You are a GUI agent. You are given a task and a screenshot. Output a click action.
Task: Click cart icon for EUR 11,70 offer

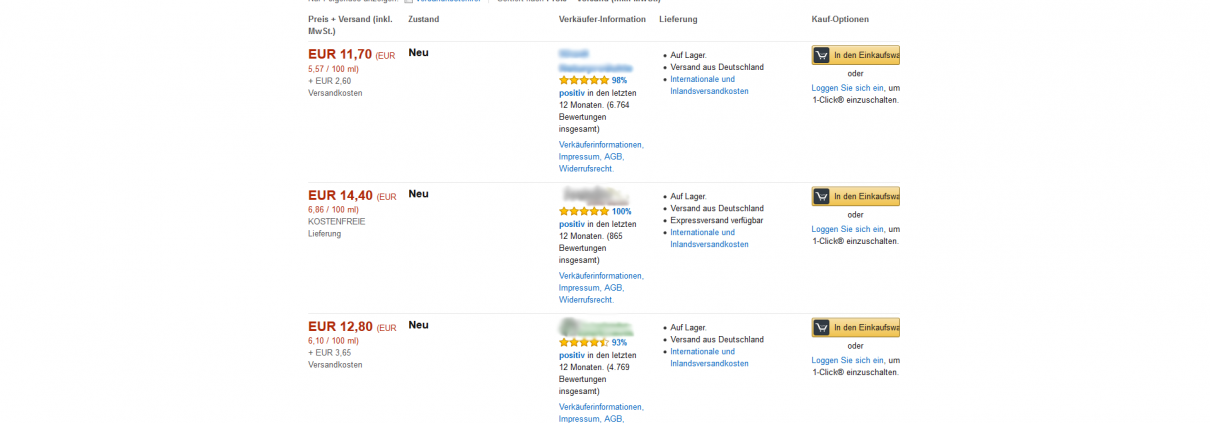(x=821, y=56)
